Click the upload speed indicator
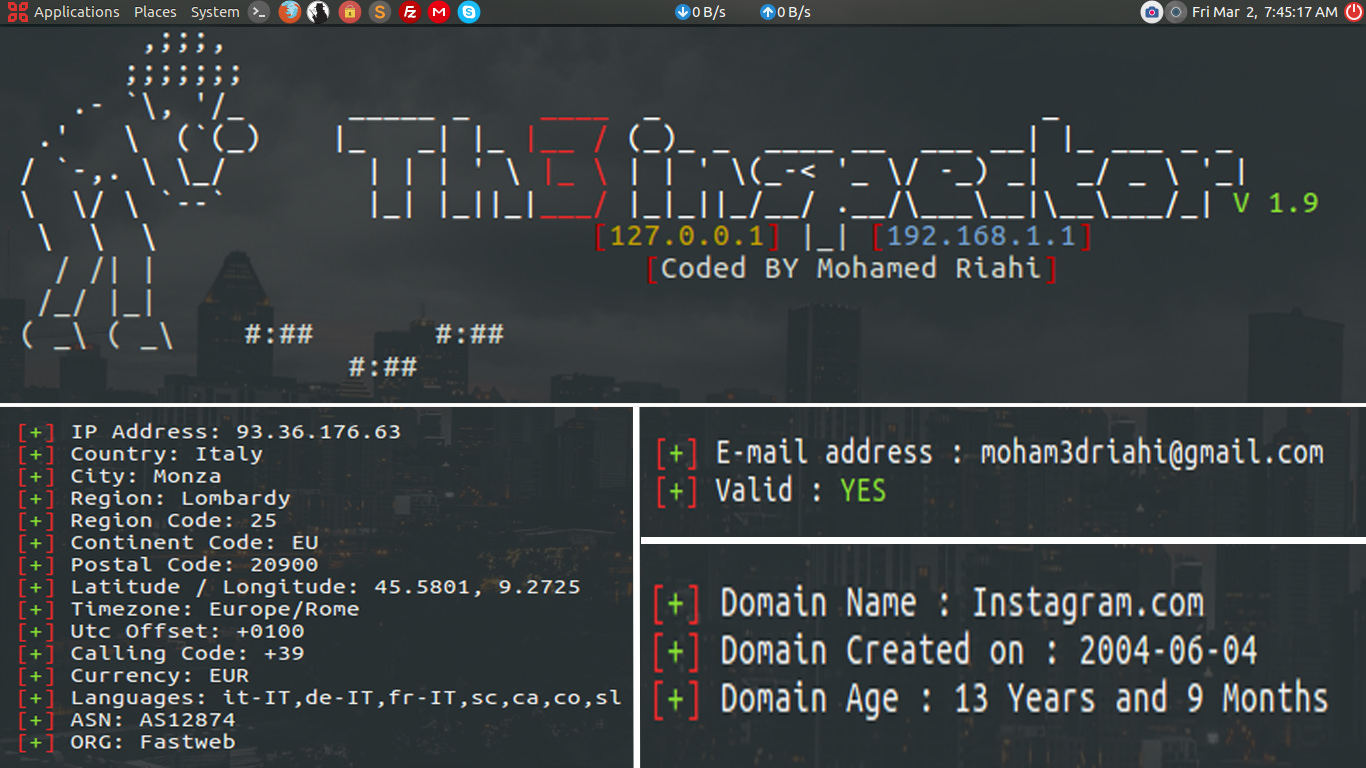The height and width of the screenshot is (768, 1366). [x=786, y=12]
